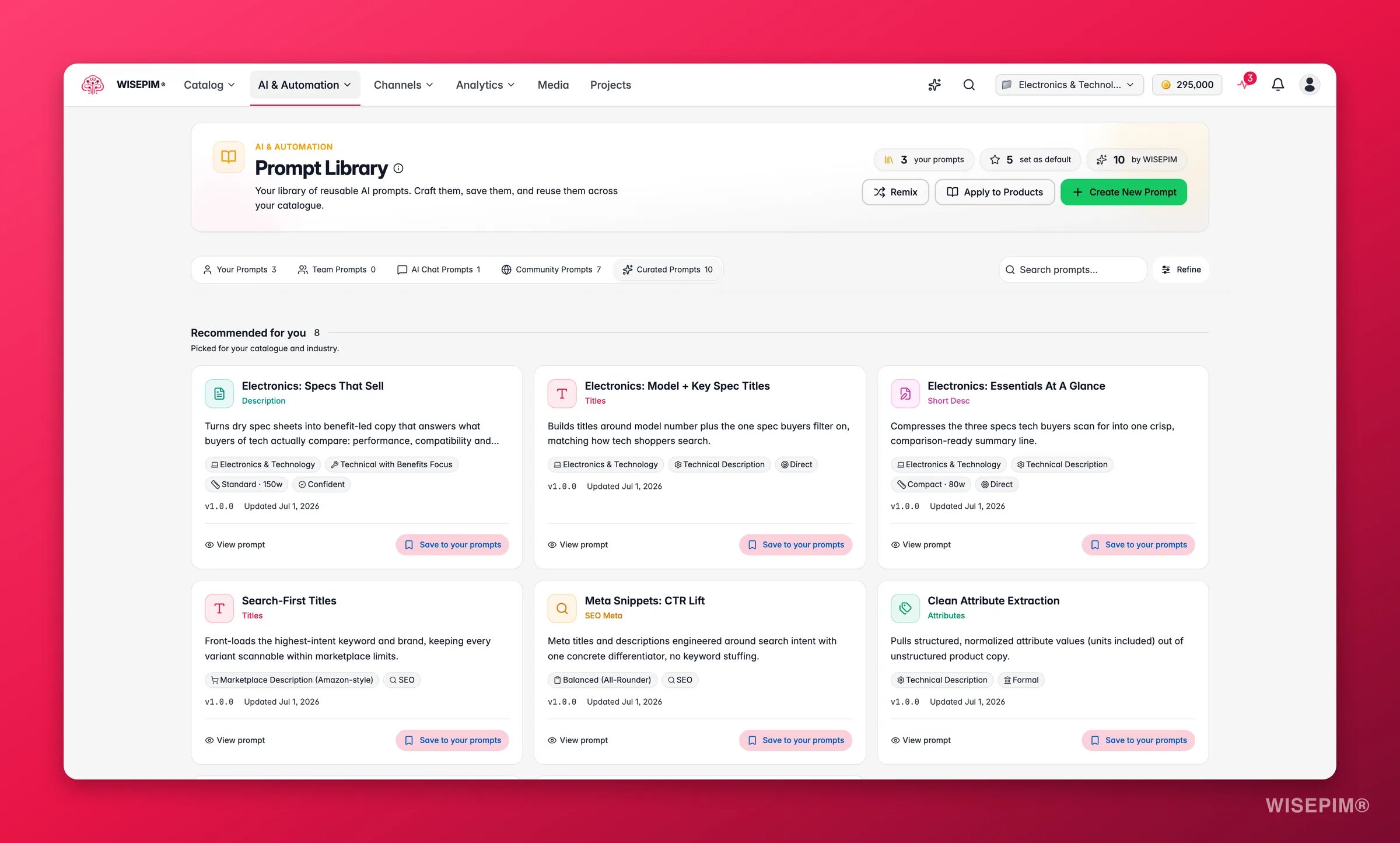Image resolution: width=1400 pixels, height=843 pixels.
Task: Switch to the Community Prompts tab
Action: point(551,270)
